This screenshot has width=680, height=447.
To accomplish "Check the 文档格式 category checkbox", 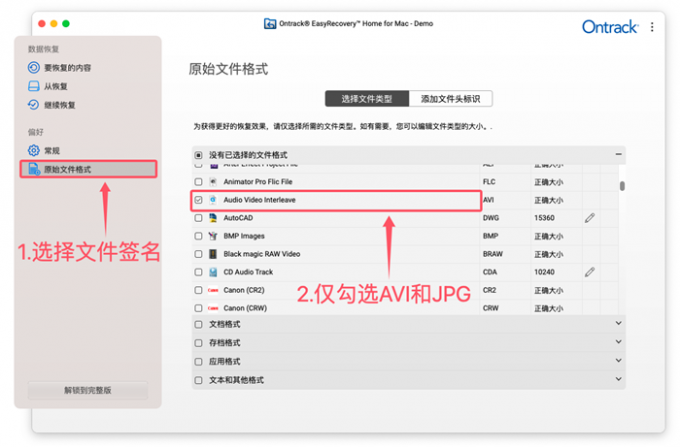I will 198,324.
